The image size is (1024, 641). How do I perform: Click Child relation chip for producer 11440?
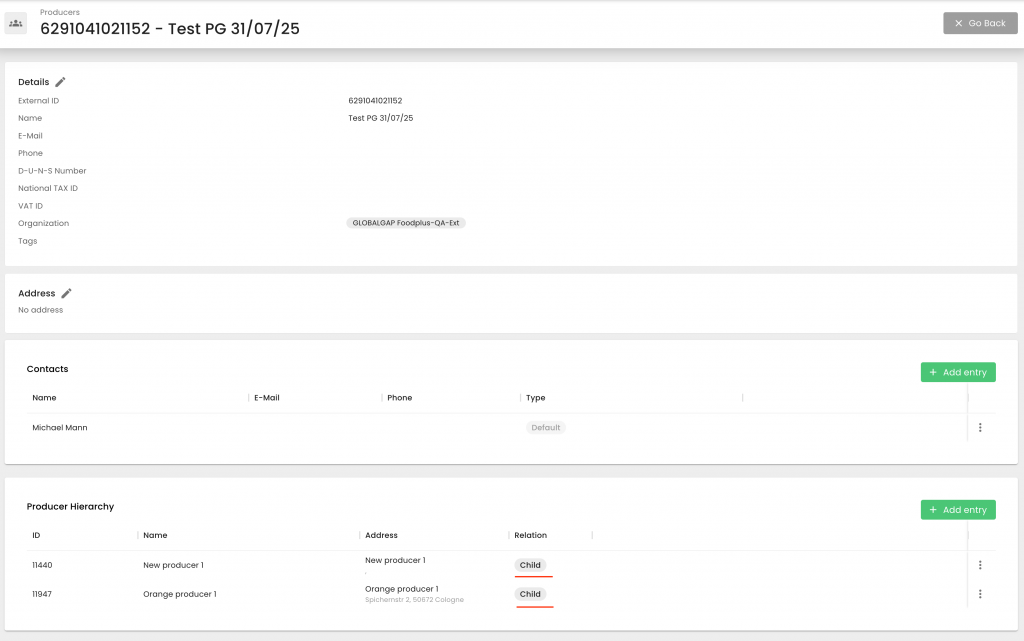(530, 565)
